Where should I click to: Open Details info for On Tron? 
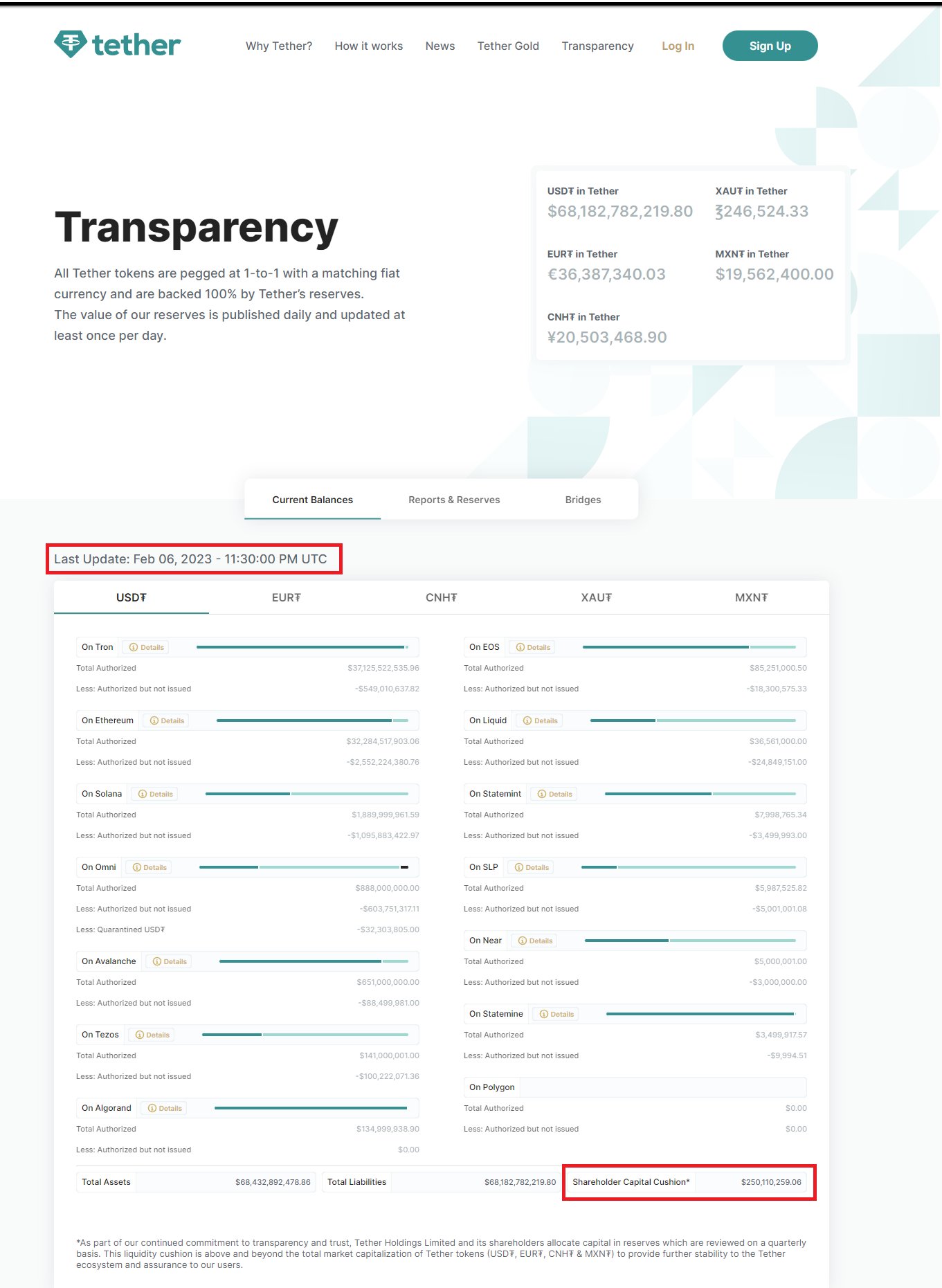147,647
